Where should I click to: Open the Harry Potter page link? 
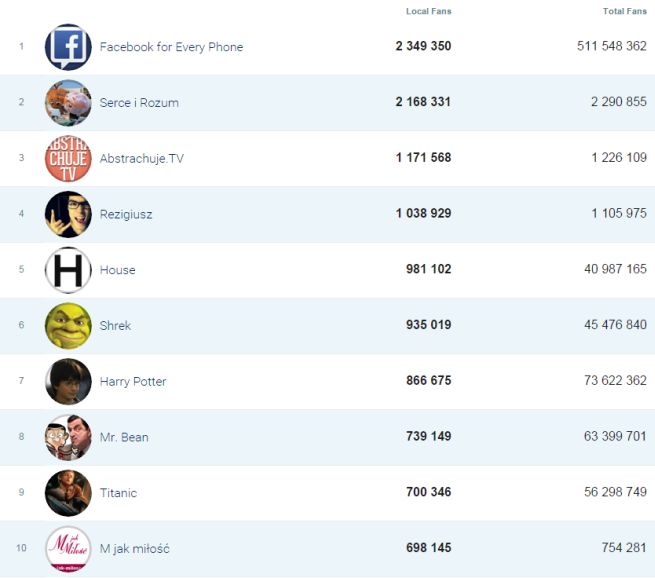pos(133,381)
